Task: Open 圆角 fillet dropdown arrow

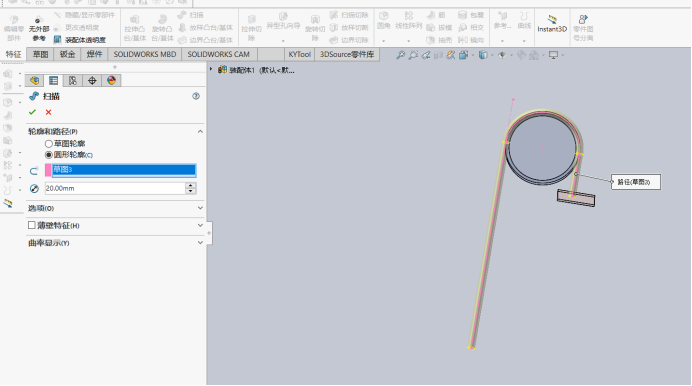Action: pyautogui.click(x=384, y=41)
